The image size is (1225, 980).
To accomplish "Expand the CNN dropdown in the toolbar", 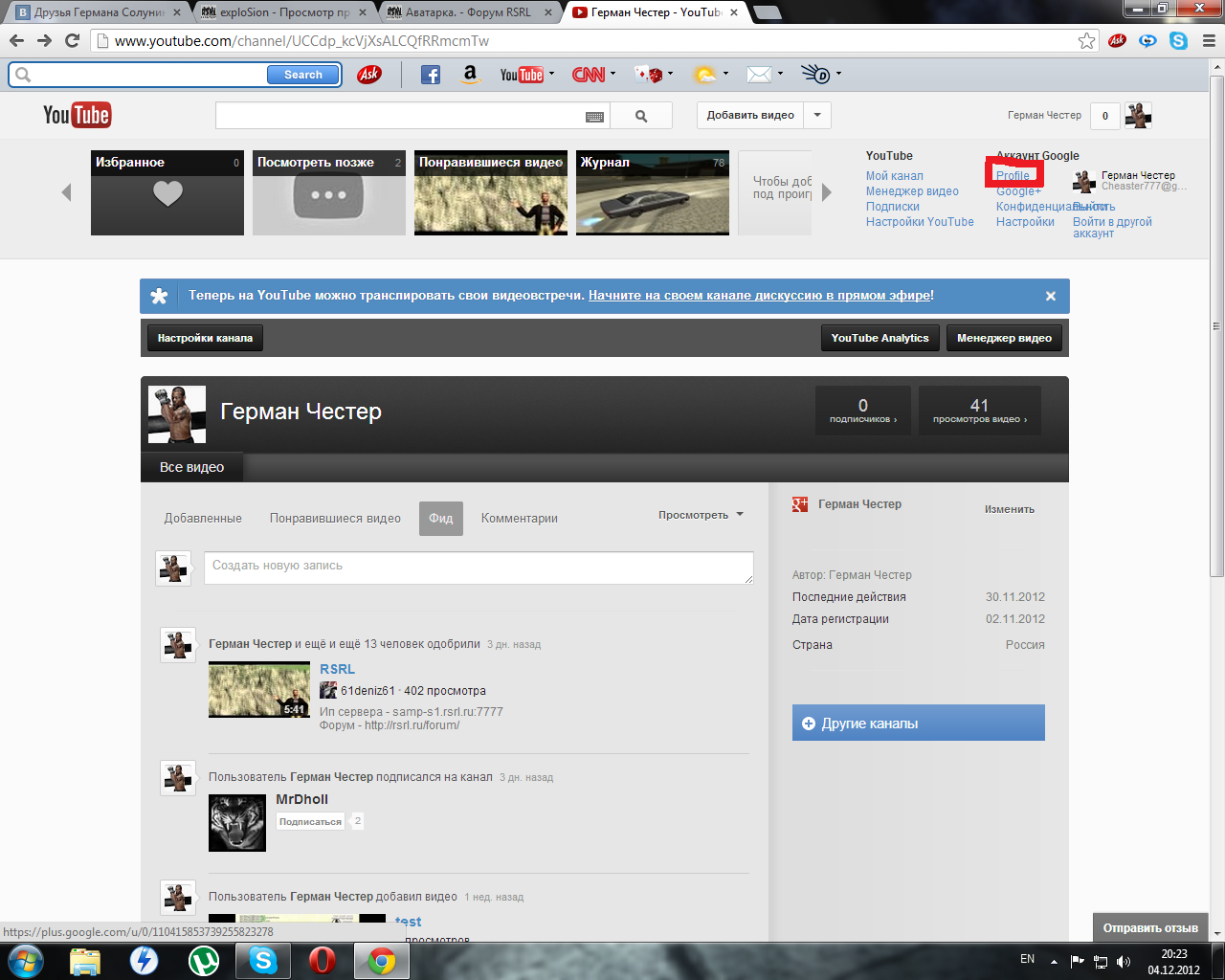I will point(612,74).
